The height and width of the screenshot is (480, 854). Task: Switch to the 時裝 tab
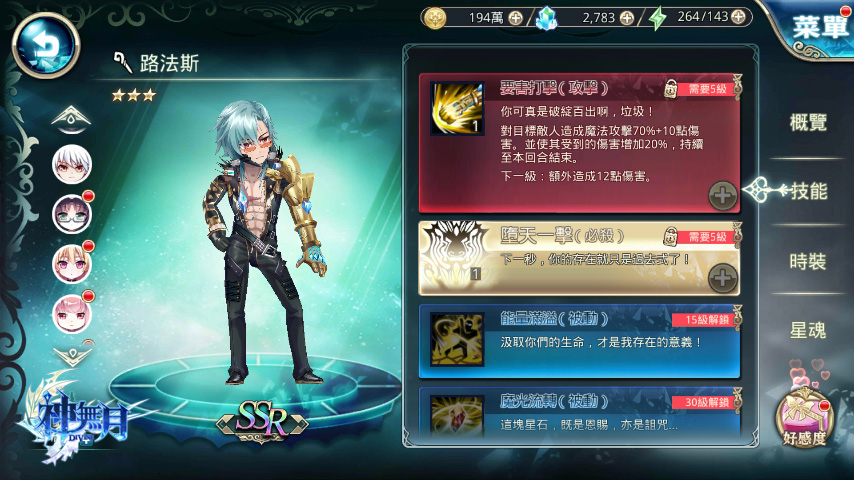pyautogui.click(x=808, y=262)
